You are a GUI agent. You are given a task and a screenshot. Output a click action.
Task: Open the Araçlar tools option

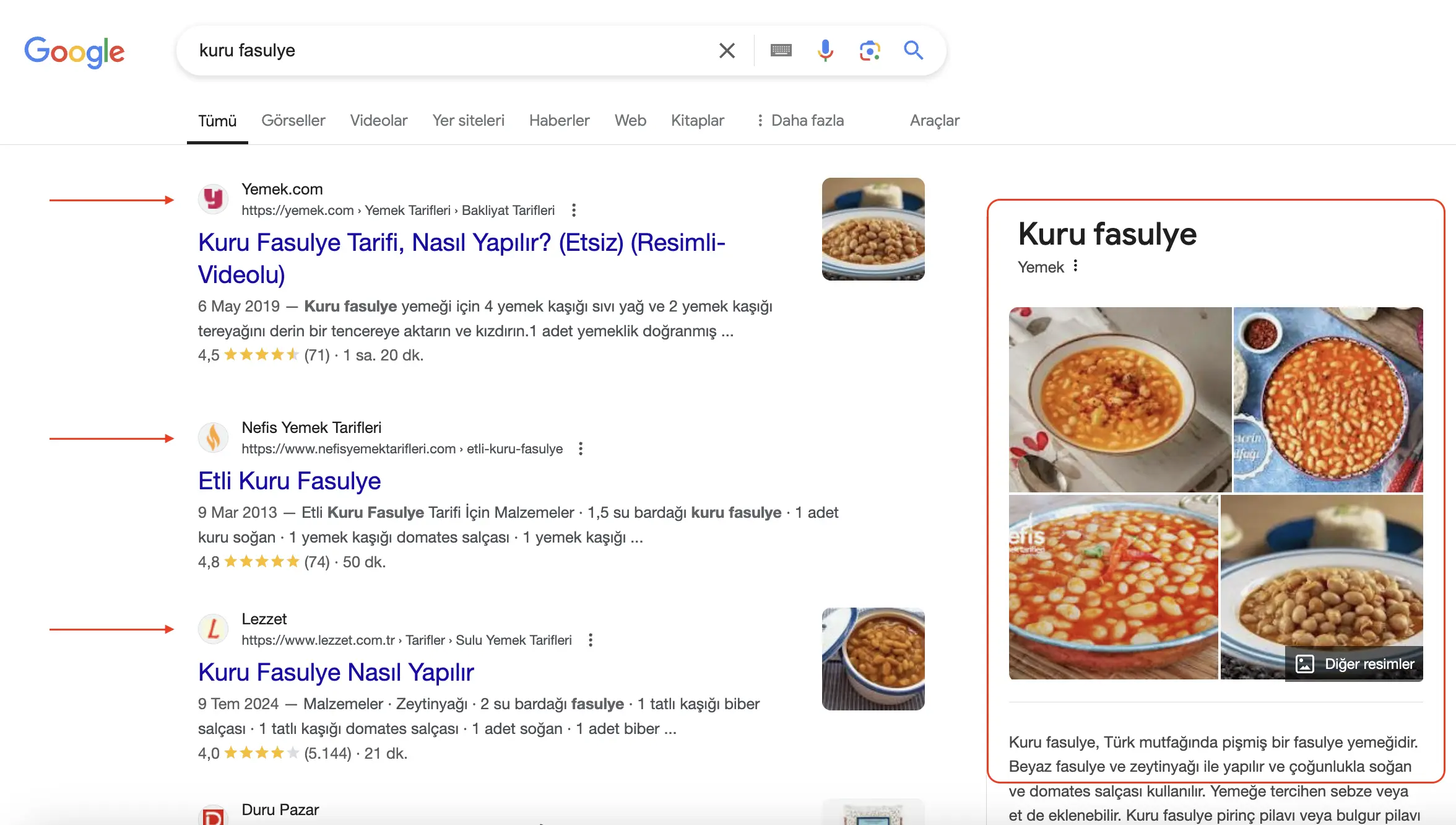[934, 120]
